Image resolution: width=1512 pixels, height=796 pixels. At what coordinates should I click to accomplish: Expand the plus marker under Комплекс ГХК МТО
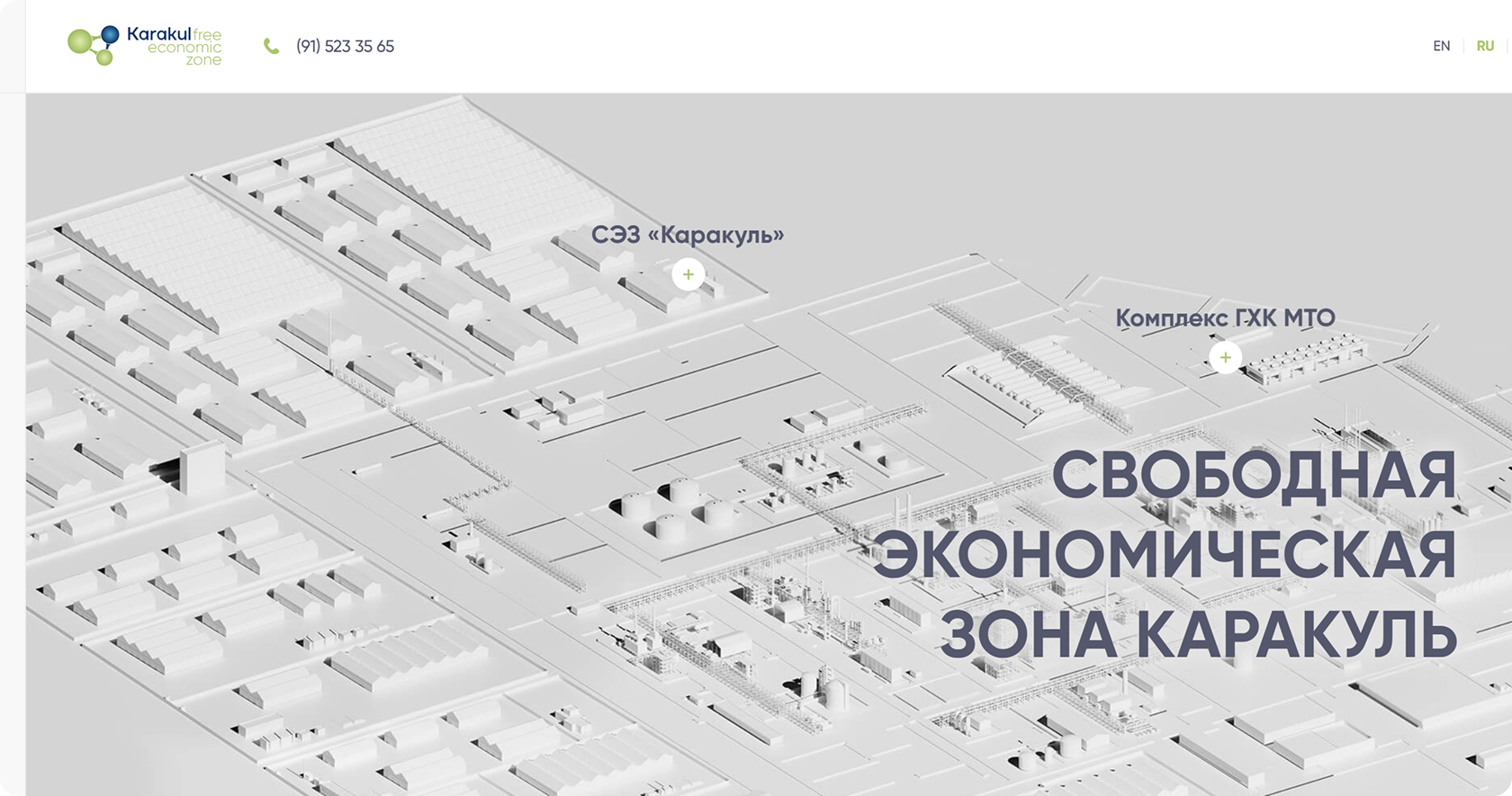[1225, 357]
